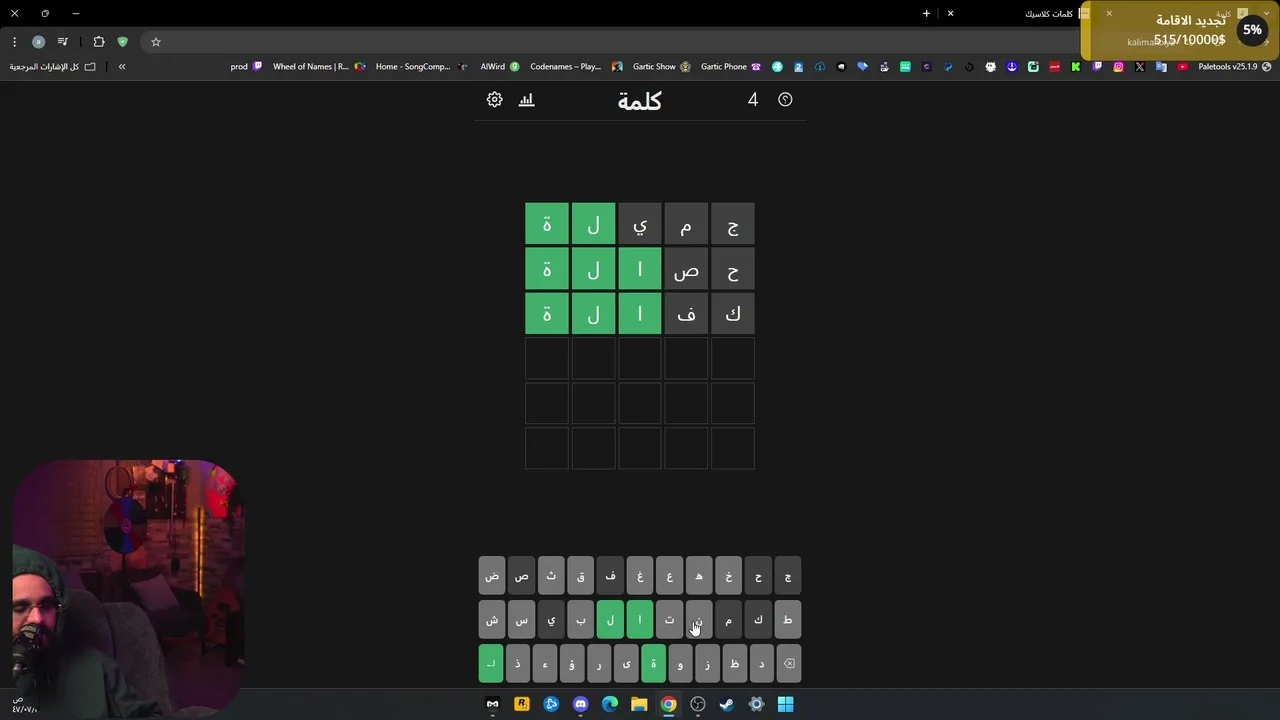Open the 'Gartic Show' bookmark
The height and width of the screenshot is (720, 1280).
[x=661, y=67]
